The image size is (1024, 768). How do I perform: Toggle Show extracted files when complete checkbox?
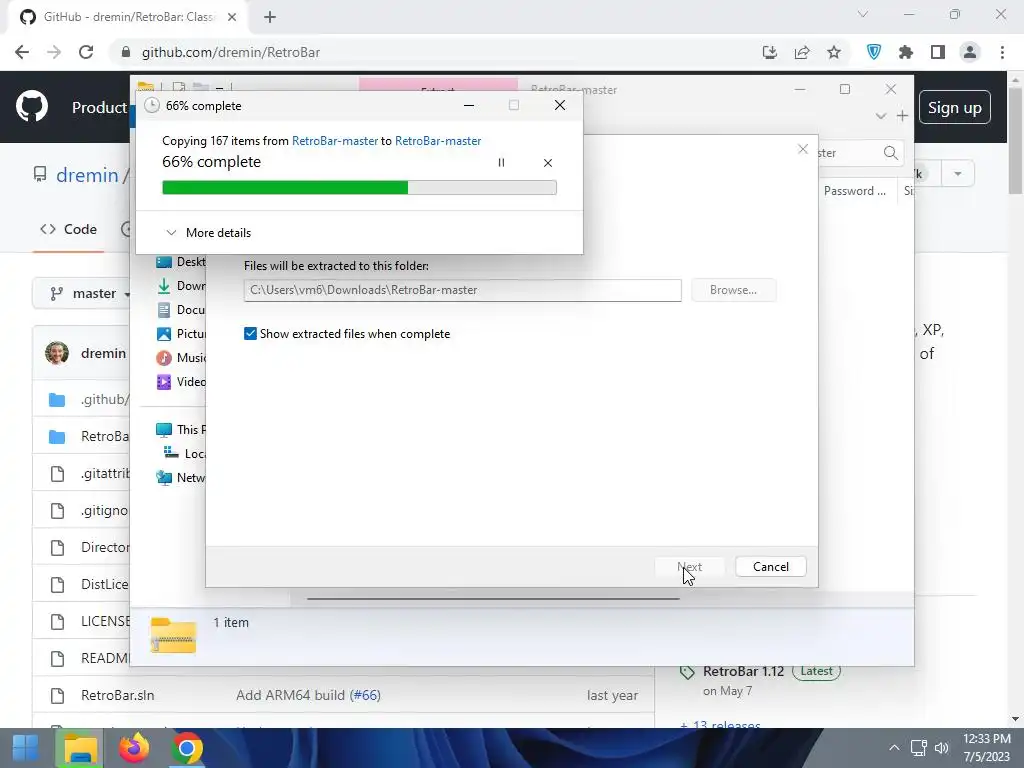pos(250,334)
